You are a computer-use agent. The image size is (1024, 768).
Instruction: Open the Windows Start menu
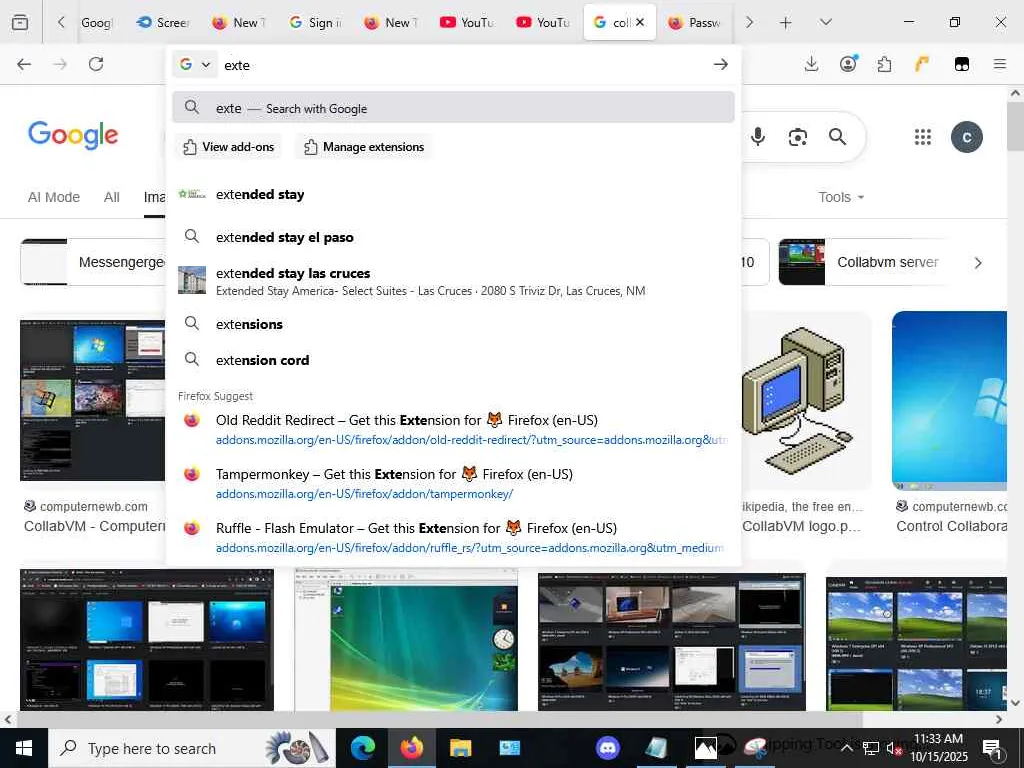click(24, 748)
